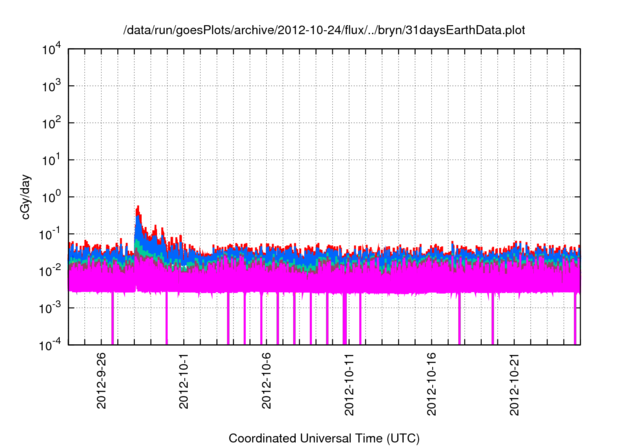
Task: Select the 2012-10-11 date tick label
Action: pyautogui.click(x=349, y=380)
